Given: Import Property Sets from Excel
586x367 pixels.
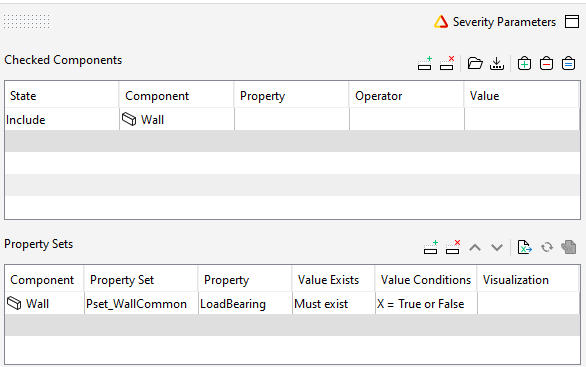Looking at the screenshot, I should (x=525, y=247).
